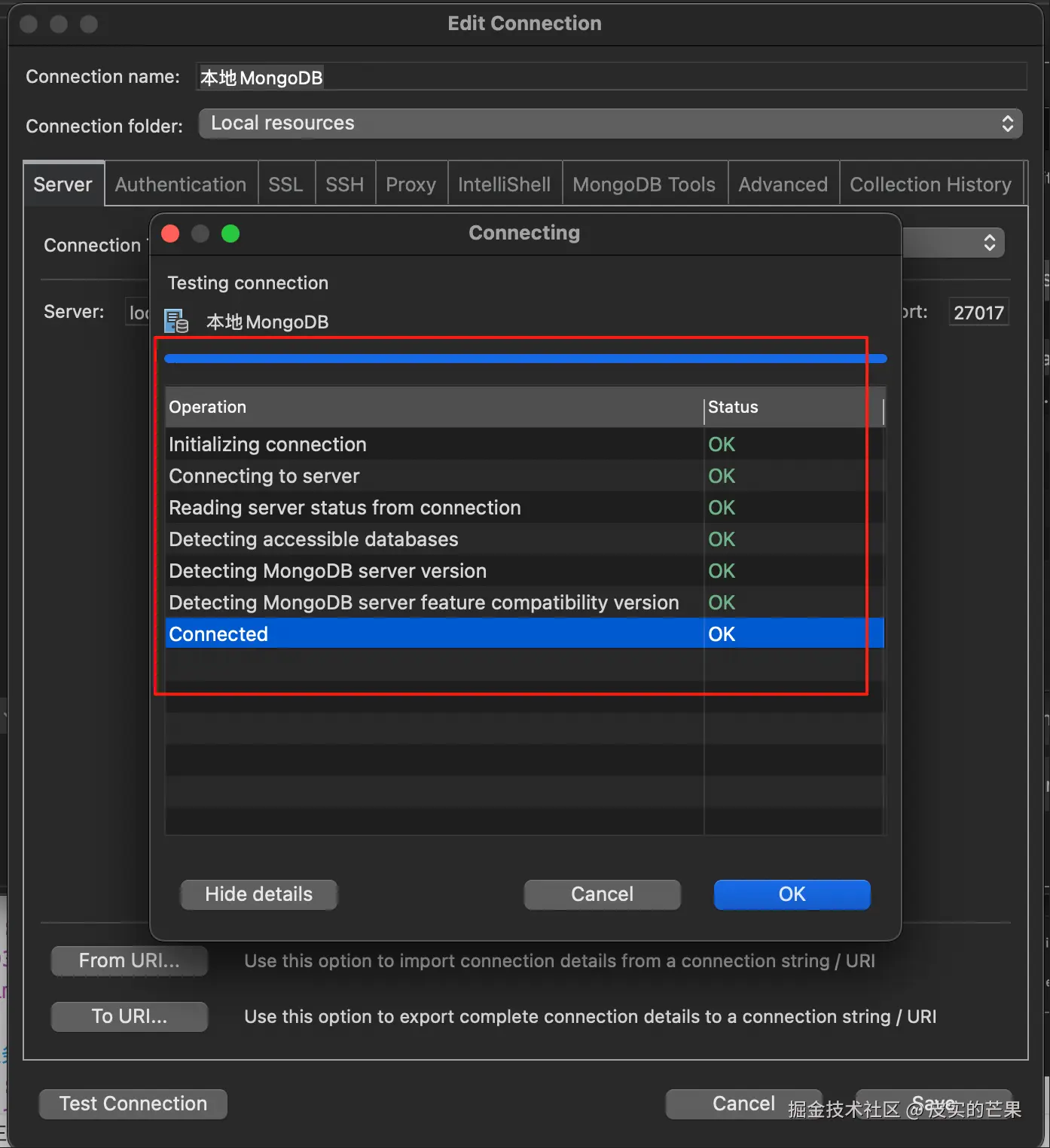Click the 本地MongoDB name in Connecting dialog
The height and width of the screenshot is (1148, 1050).
click(267, 322)
